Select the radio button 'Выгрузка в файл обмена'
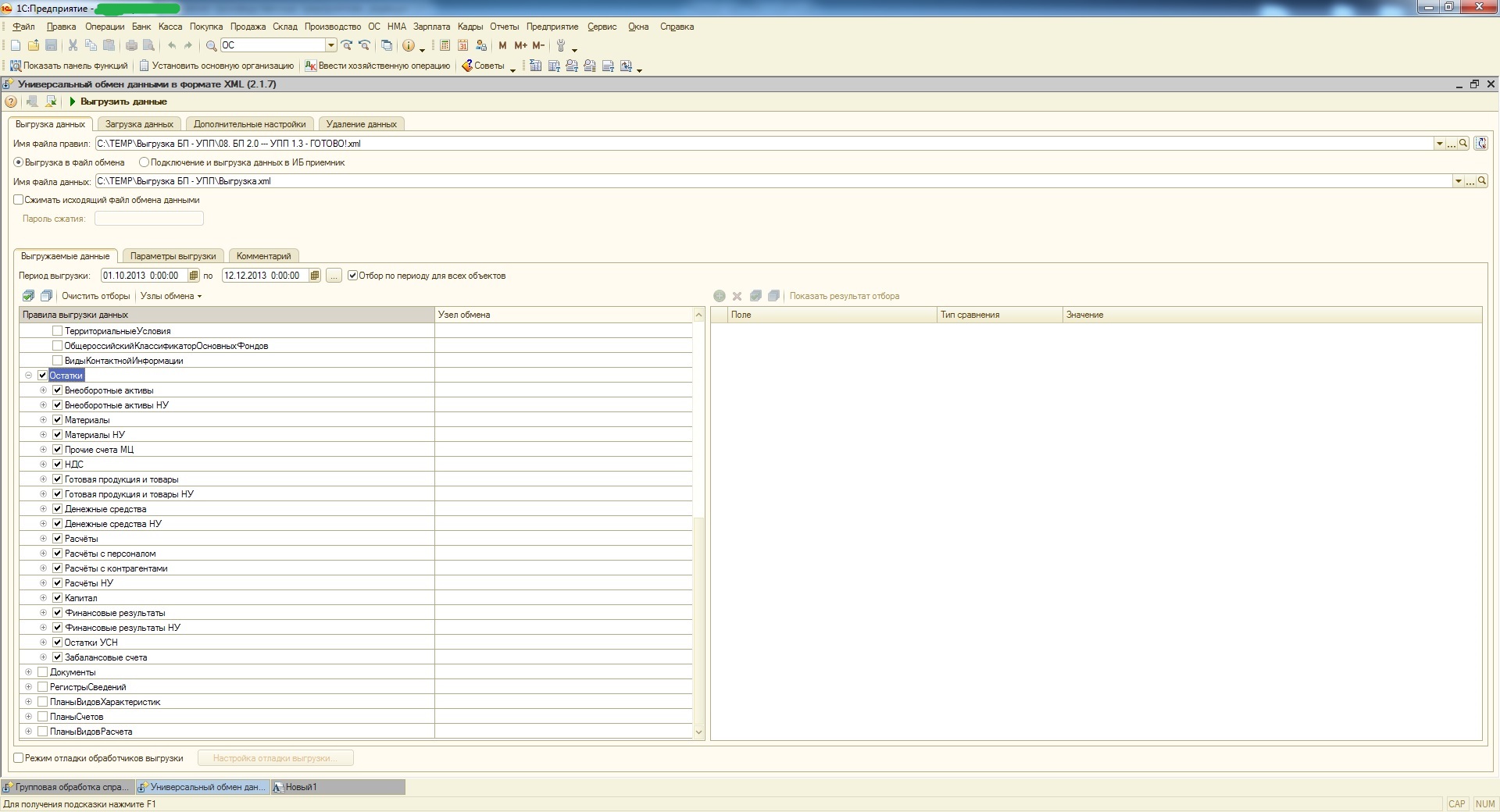 click(x=19, y=162)
